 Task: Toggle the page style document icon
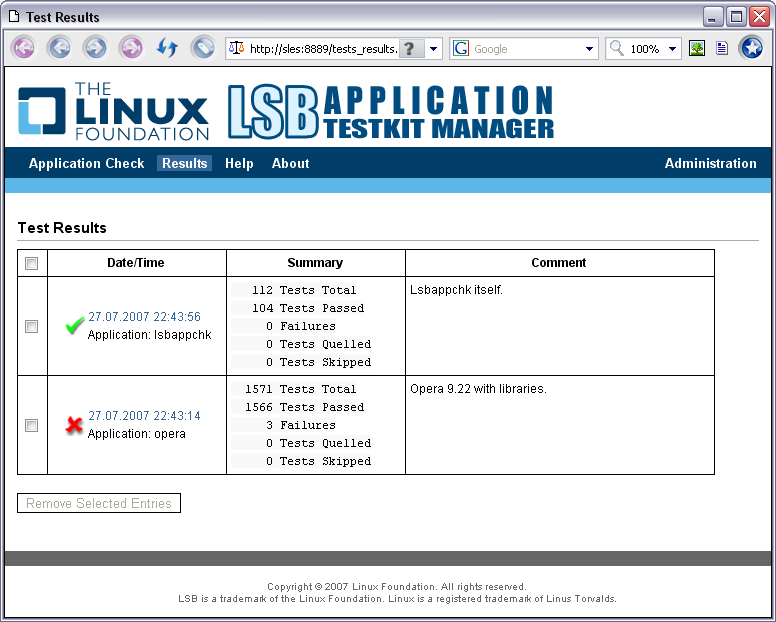tap(722, 48)
